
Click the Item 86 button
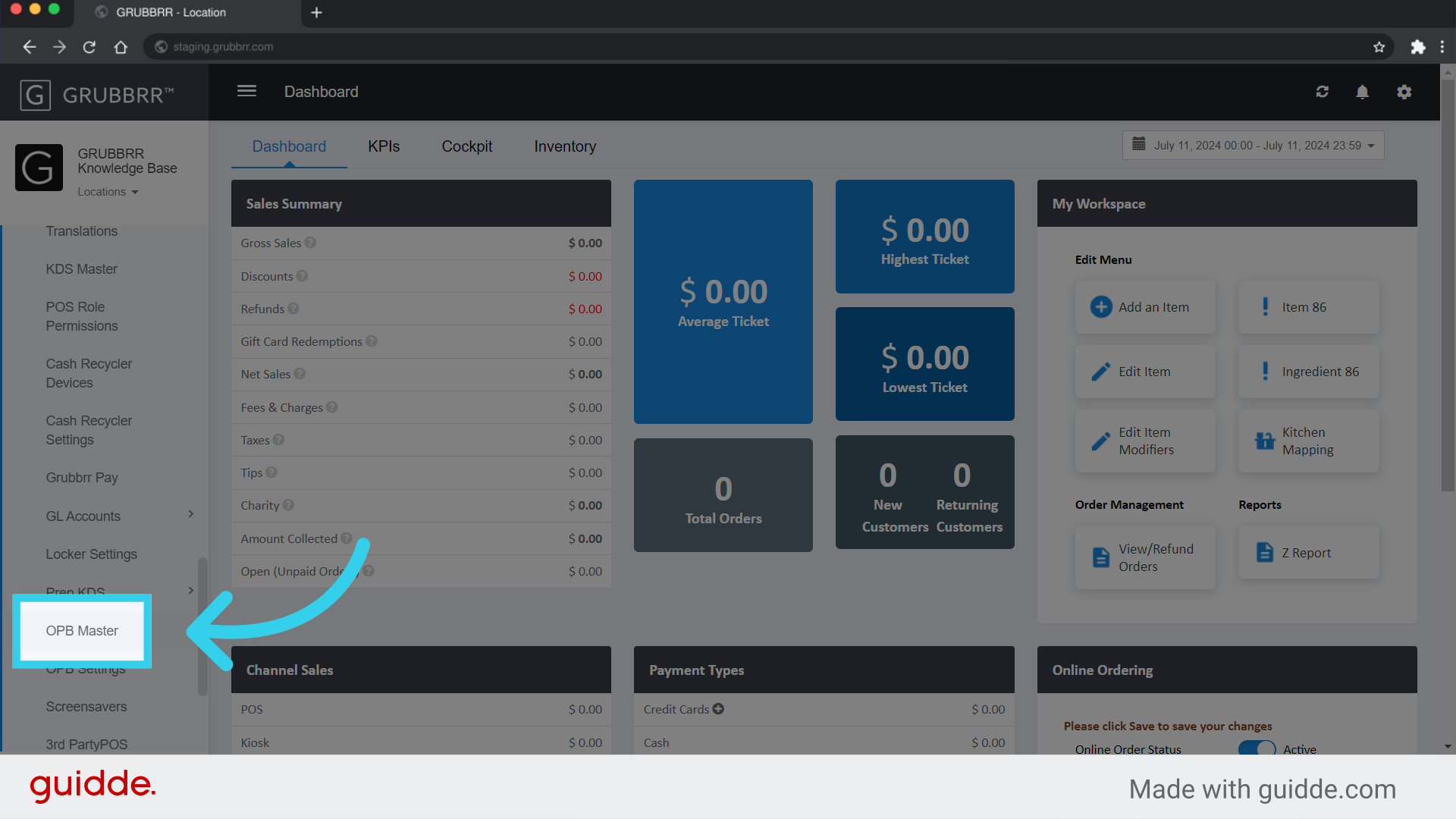(1309, 307)
